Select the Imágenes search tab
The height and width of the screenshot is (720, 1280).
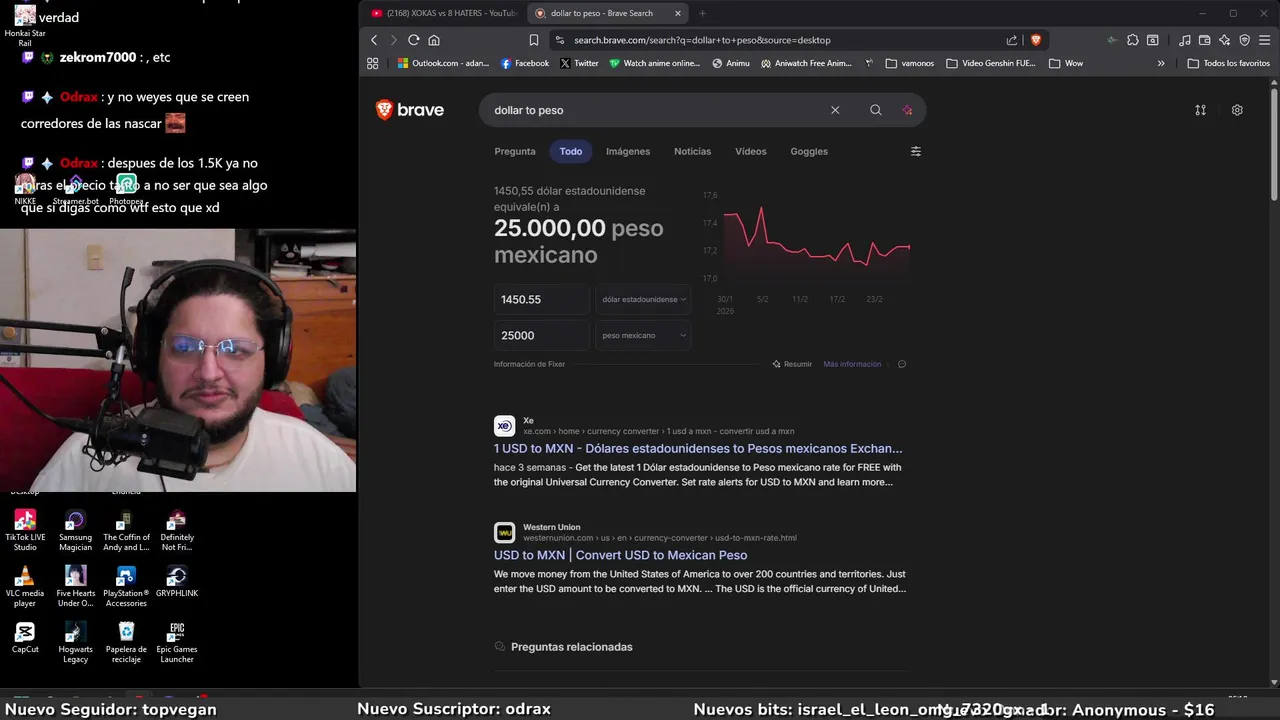point(628,151)
